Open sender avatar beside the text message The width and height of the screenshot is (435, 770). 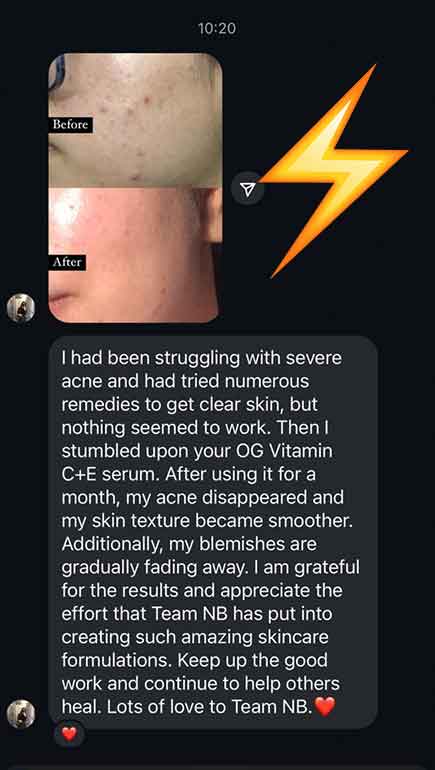coord(21,714)
